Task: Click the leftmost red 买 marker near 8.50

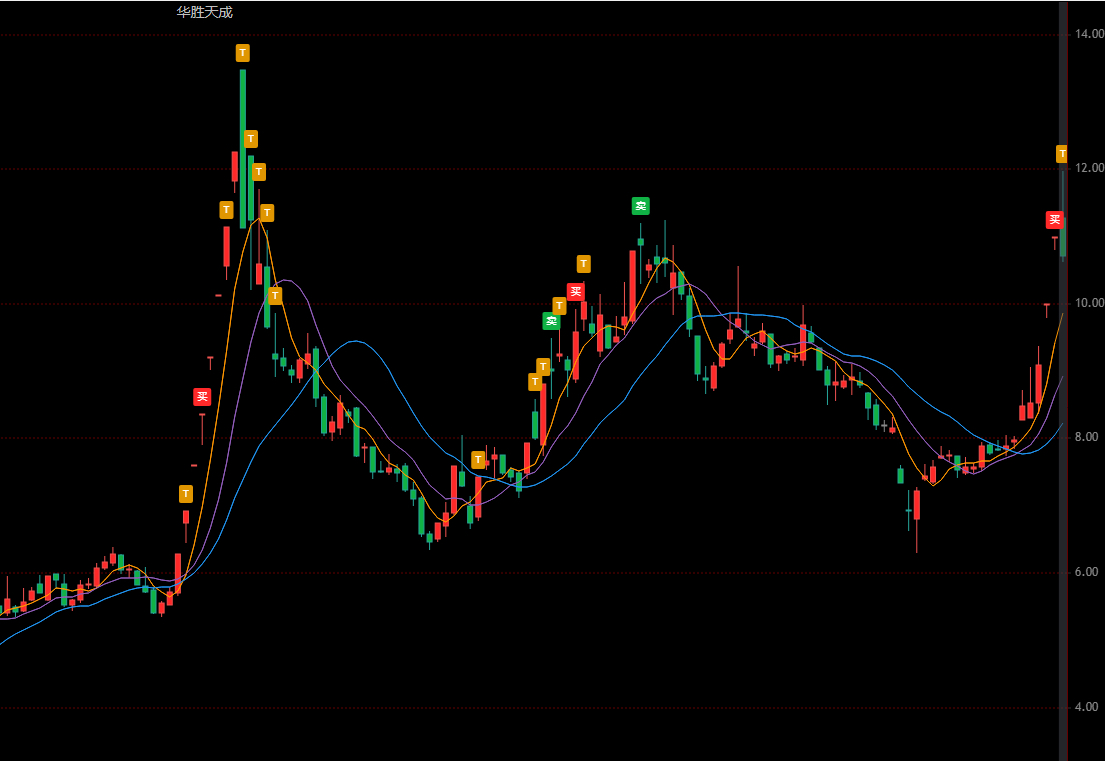Action: click(202, 397)
